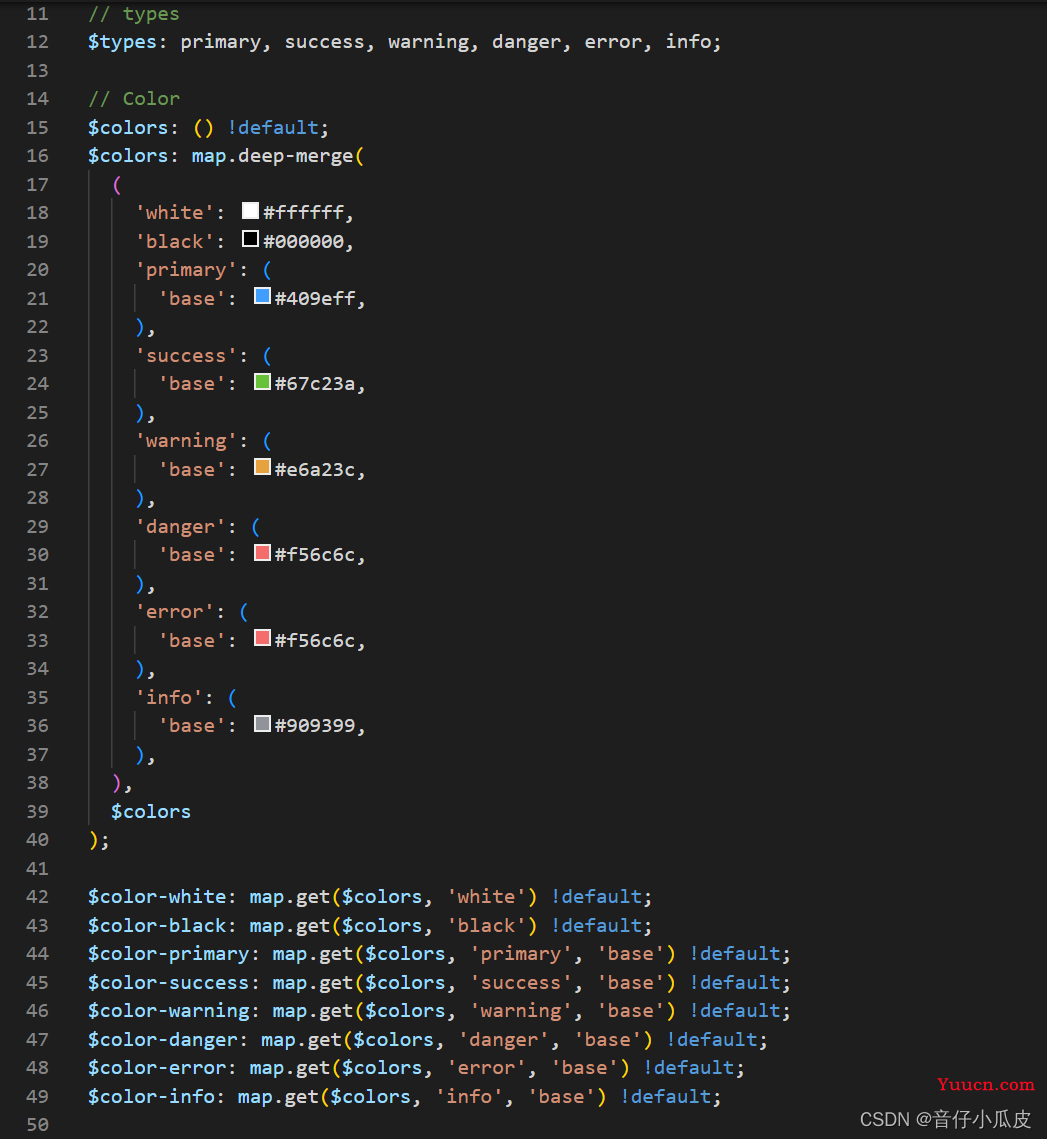Click the 'black' map key on line 19
The height and width of the screenshot is (1139, 1047).
tap(175, 241)
